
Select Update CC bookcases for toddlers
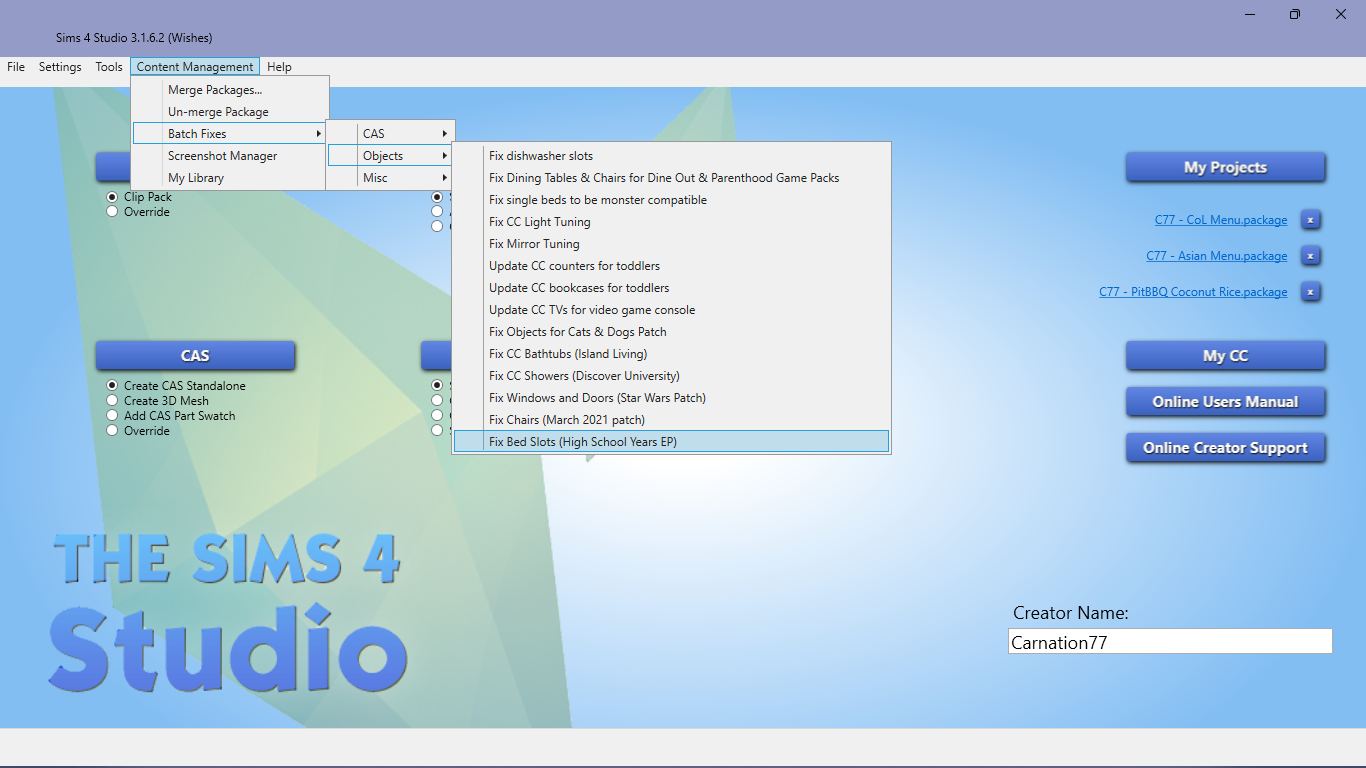(671, 288)
